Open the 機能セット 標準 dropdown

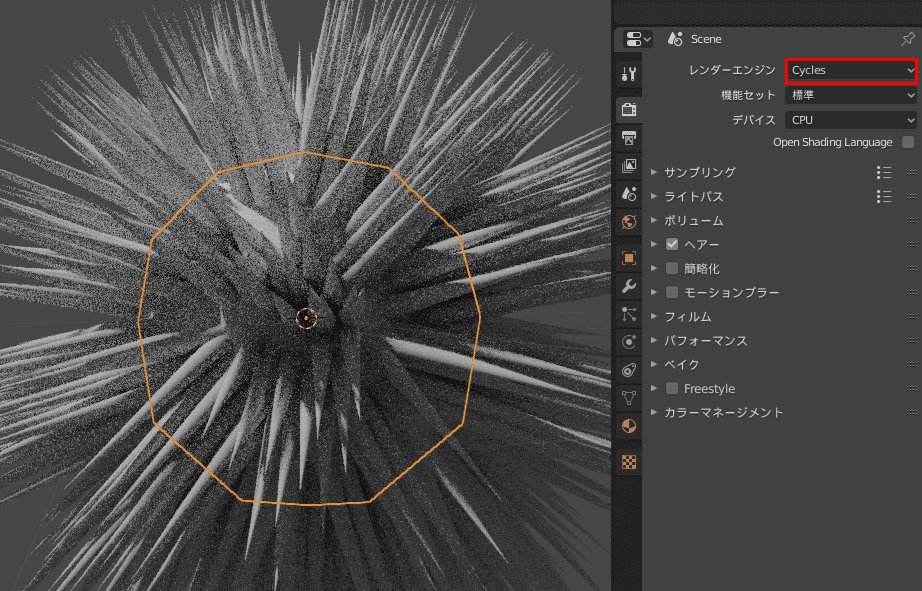click(851, 95)
